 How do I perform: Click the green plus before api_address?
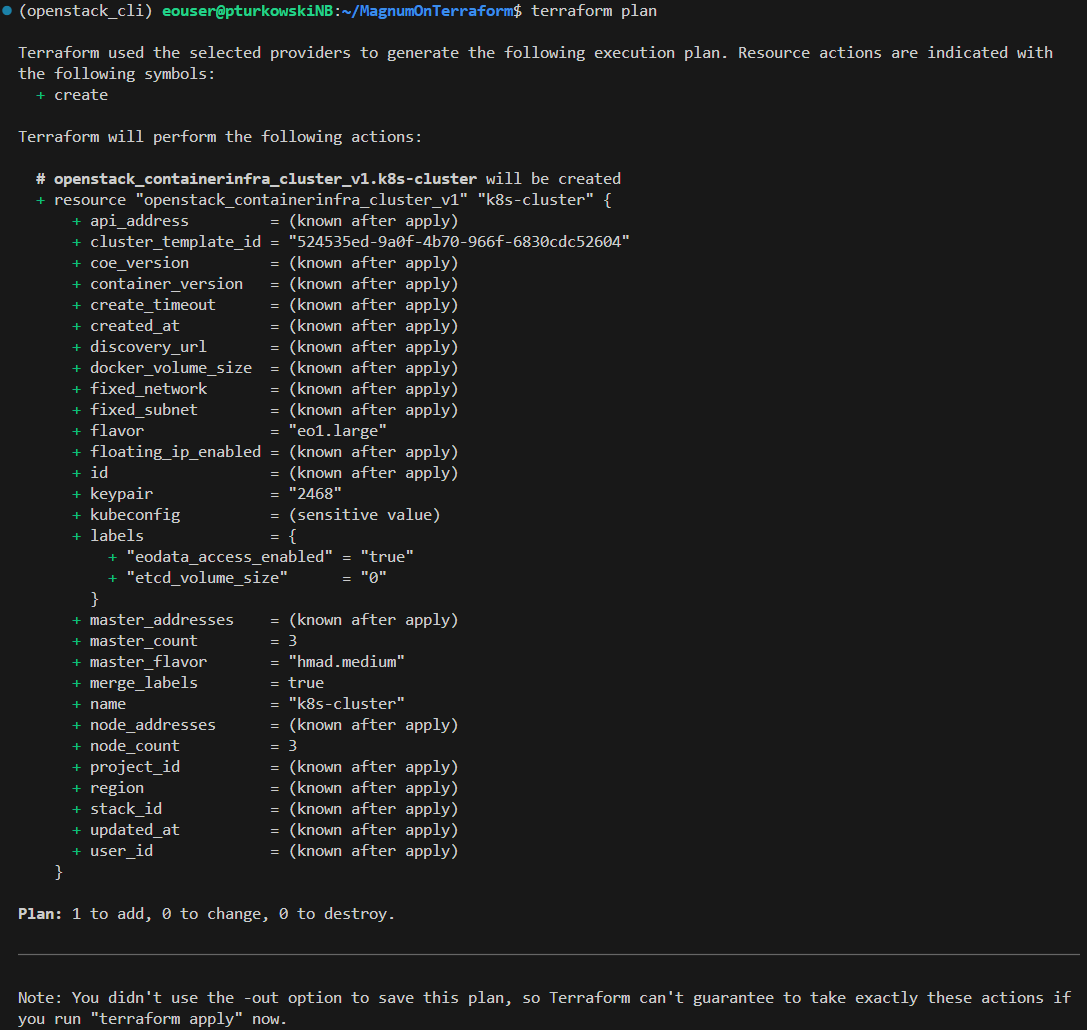coord(76,221)
